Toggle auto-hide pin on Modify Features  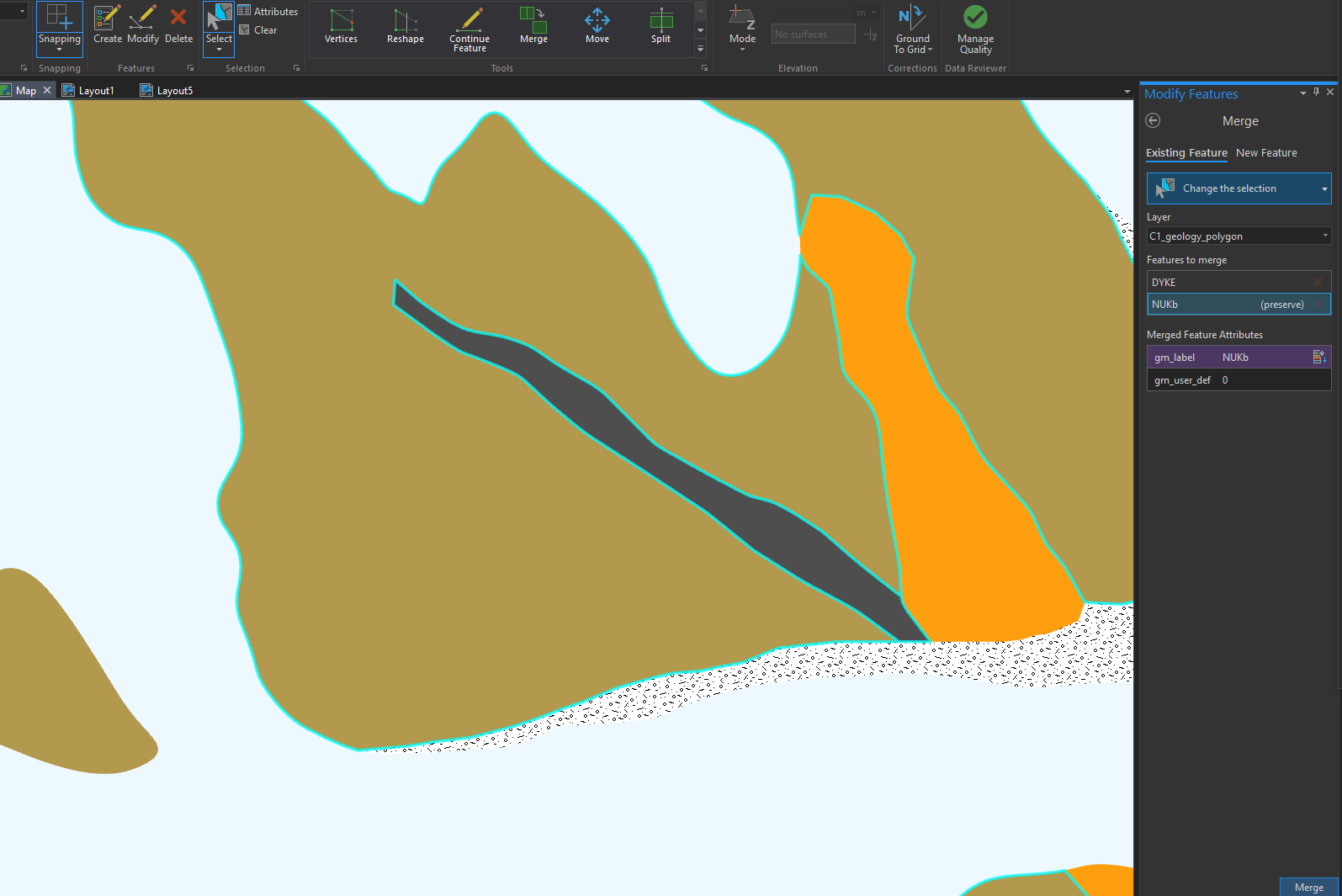(1317, 93)
